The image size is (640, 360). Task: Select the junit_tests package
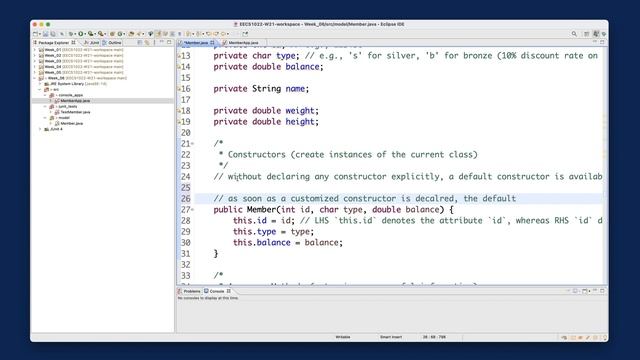click(67, 107)
